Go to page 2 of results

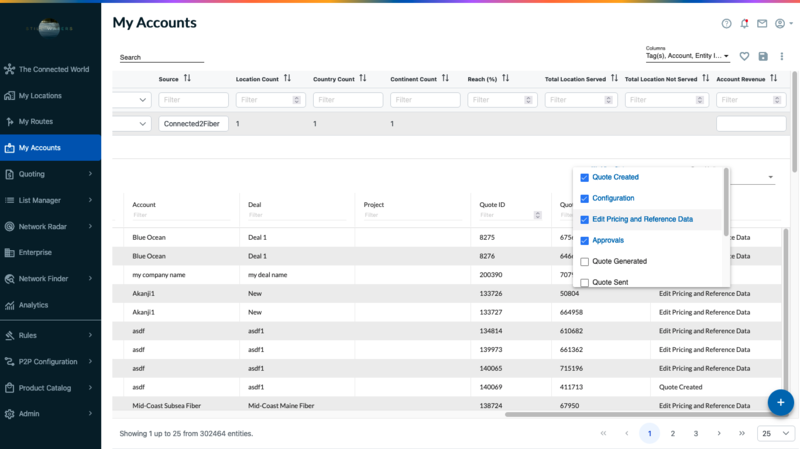pos(673,434)
